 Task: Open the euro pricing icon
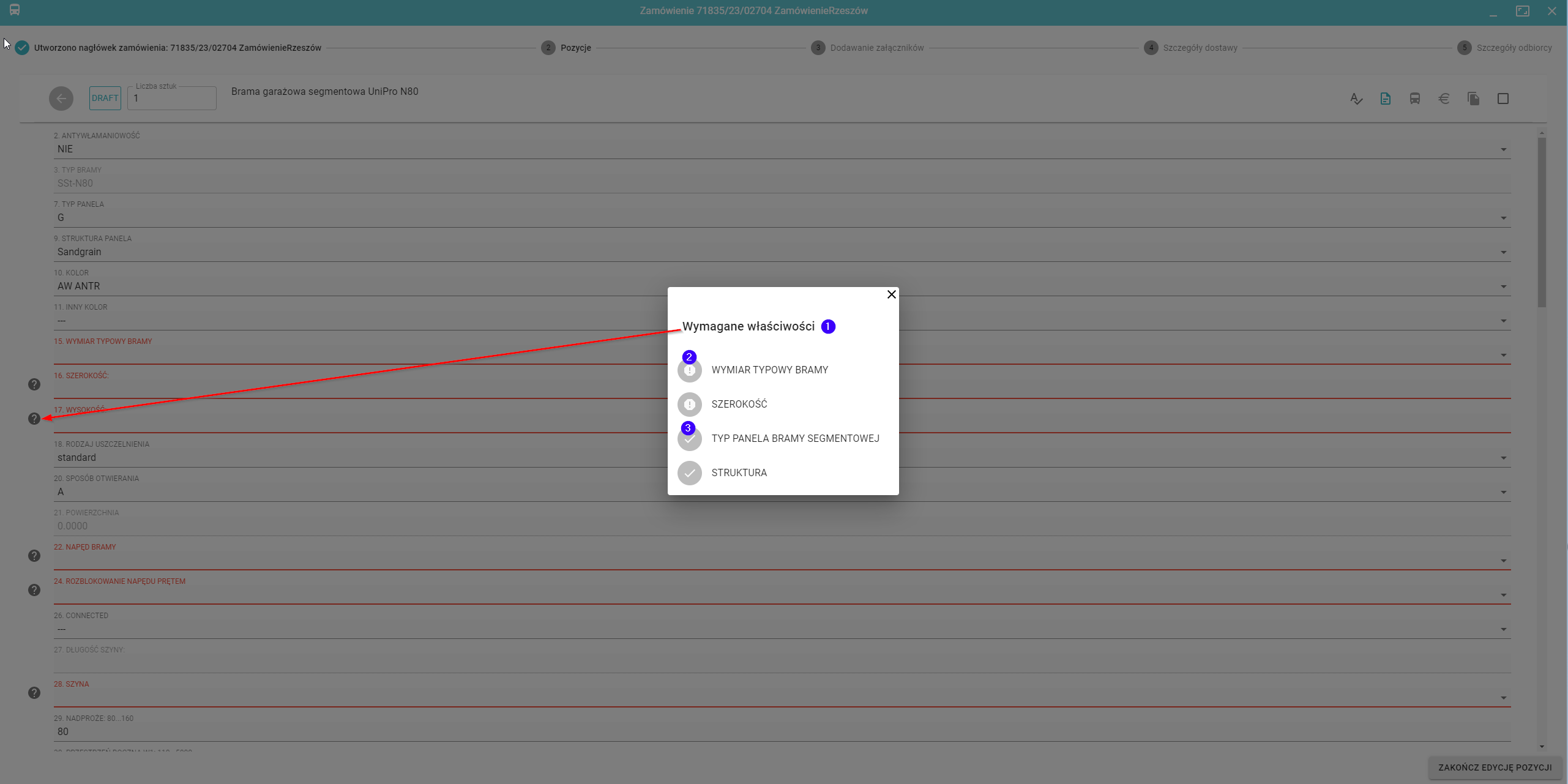[x=1444, y=99]
